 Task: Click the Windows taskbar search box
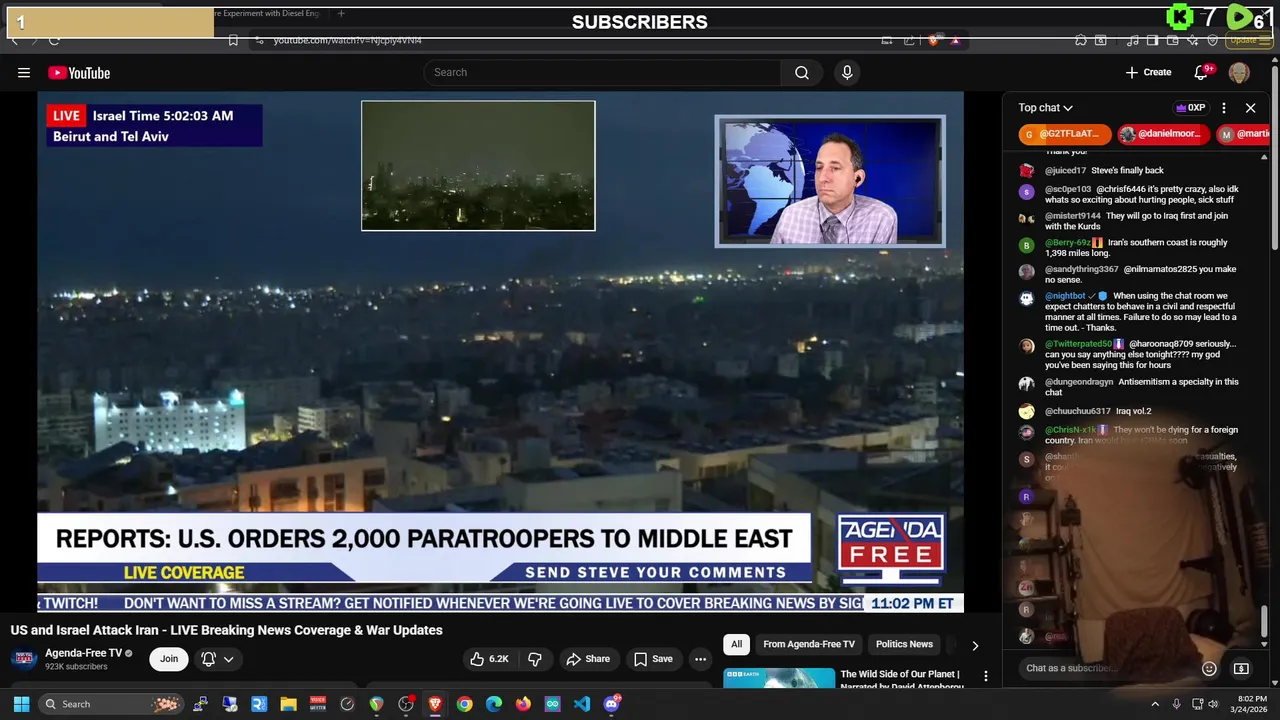coord(111,704)
